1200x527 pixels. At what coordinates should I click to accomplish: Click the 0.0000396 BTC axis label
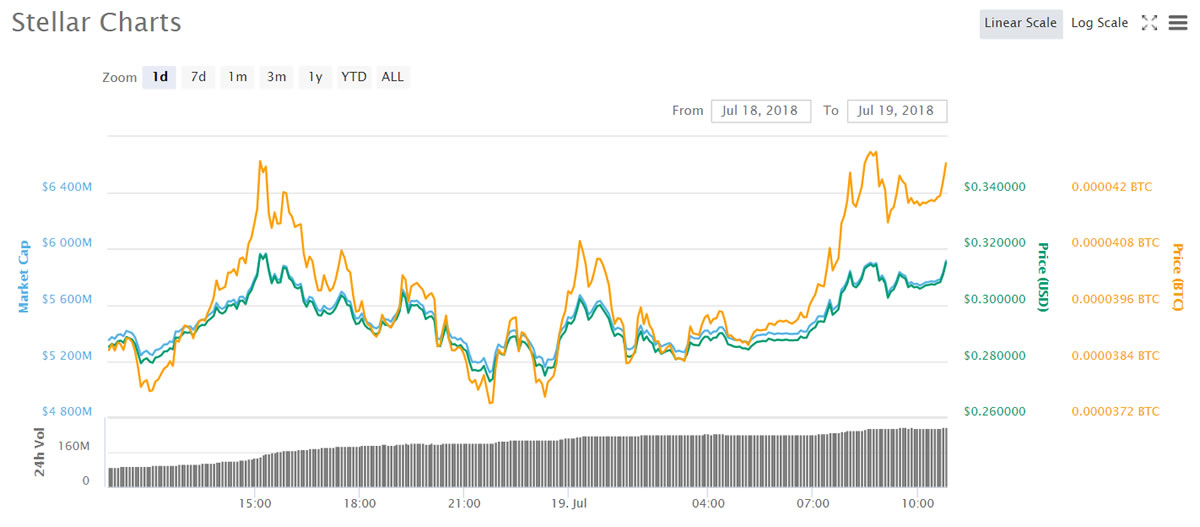coord(1115,299)
